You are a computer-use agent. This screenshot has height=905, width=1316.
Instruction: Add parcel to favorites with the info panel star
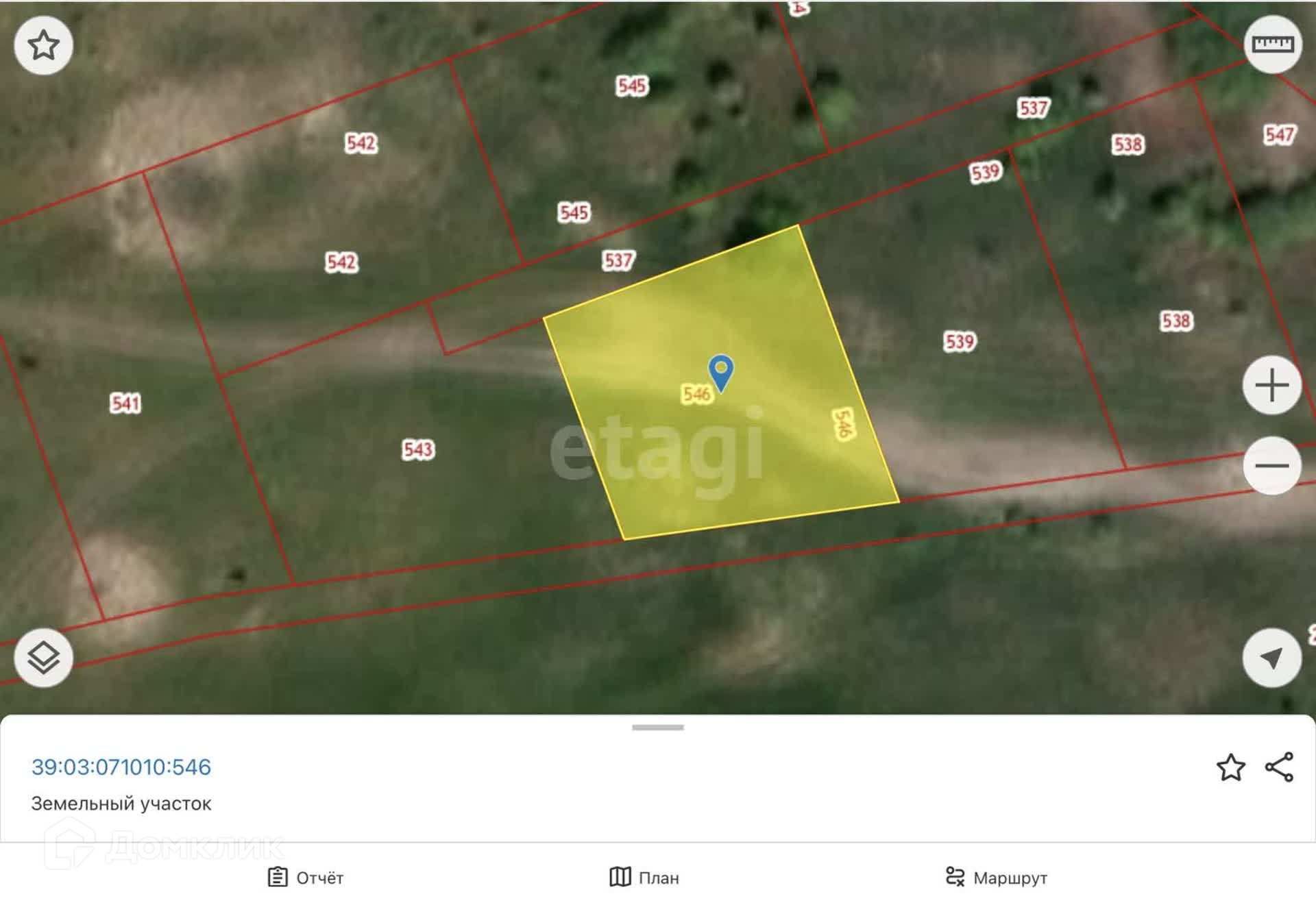pyautogui.click(x=1230, y=767)
